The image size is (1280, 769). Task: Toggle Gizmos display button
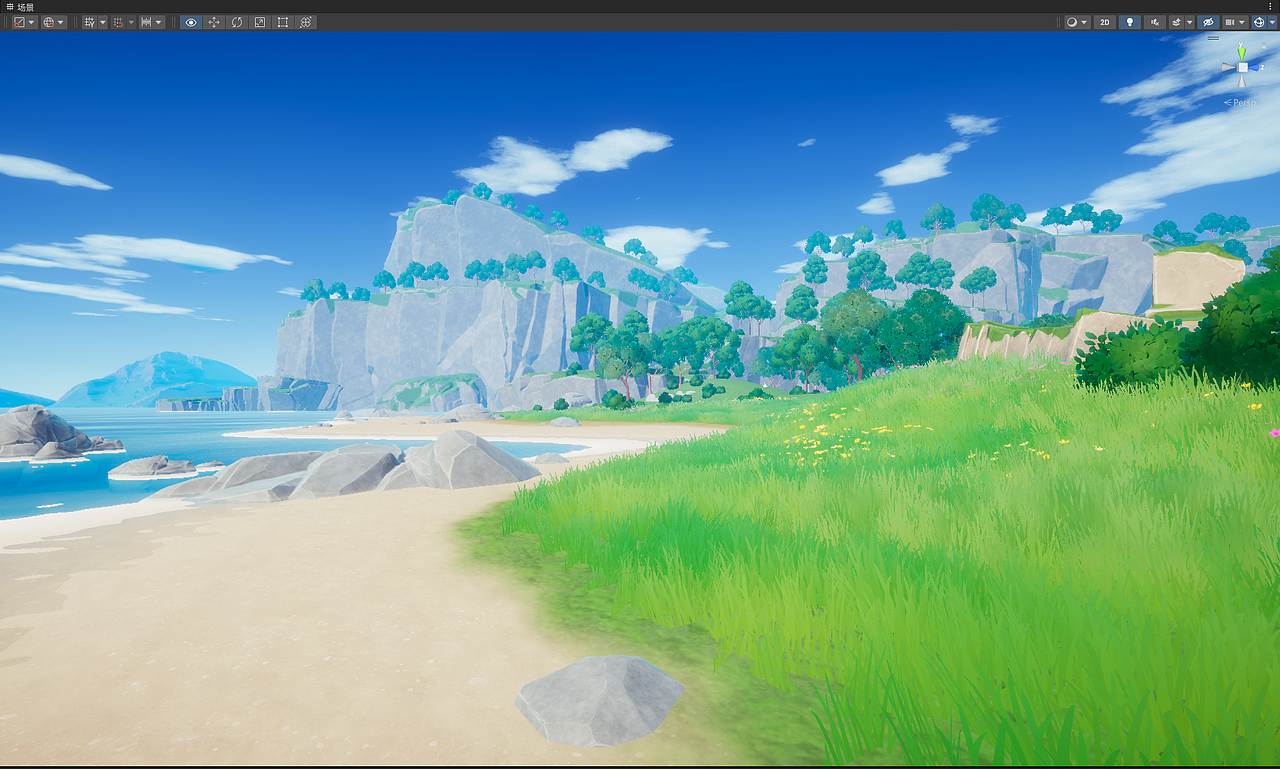1259,22
